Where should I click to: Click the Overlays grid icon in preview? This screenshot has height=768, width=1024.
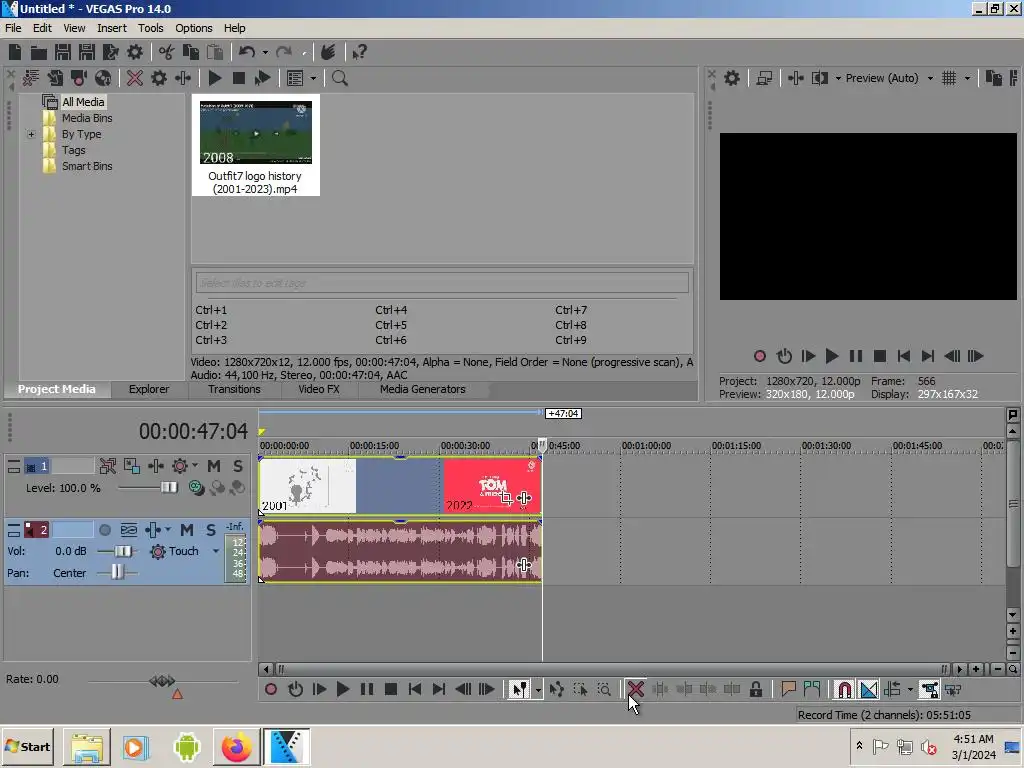pos(949,78)
